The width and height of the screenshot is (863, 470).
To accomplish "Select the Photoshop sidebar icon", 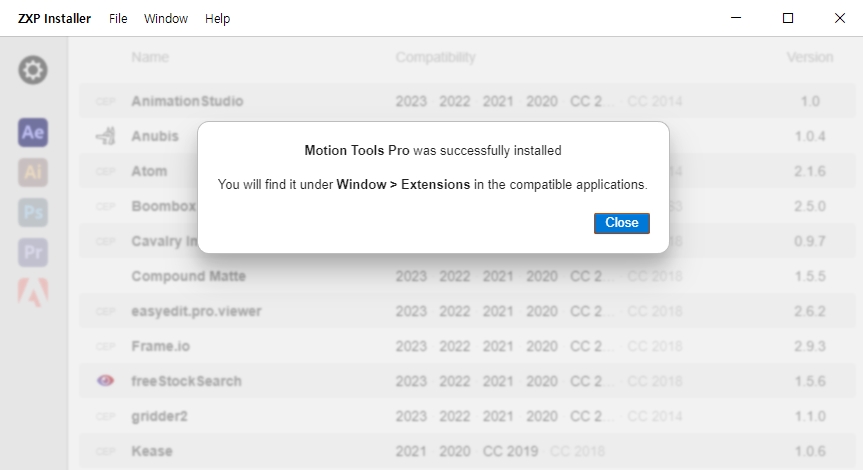I will pos(33,212).
